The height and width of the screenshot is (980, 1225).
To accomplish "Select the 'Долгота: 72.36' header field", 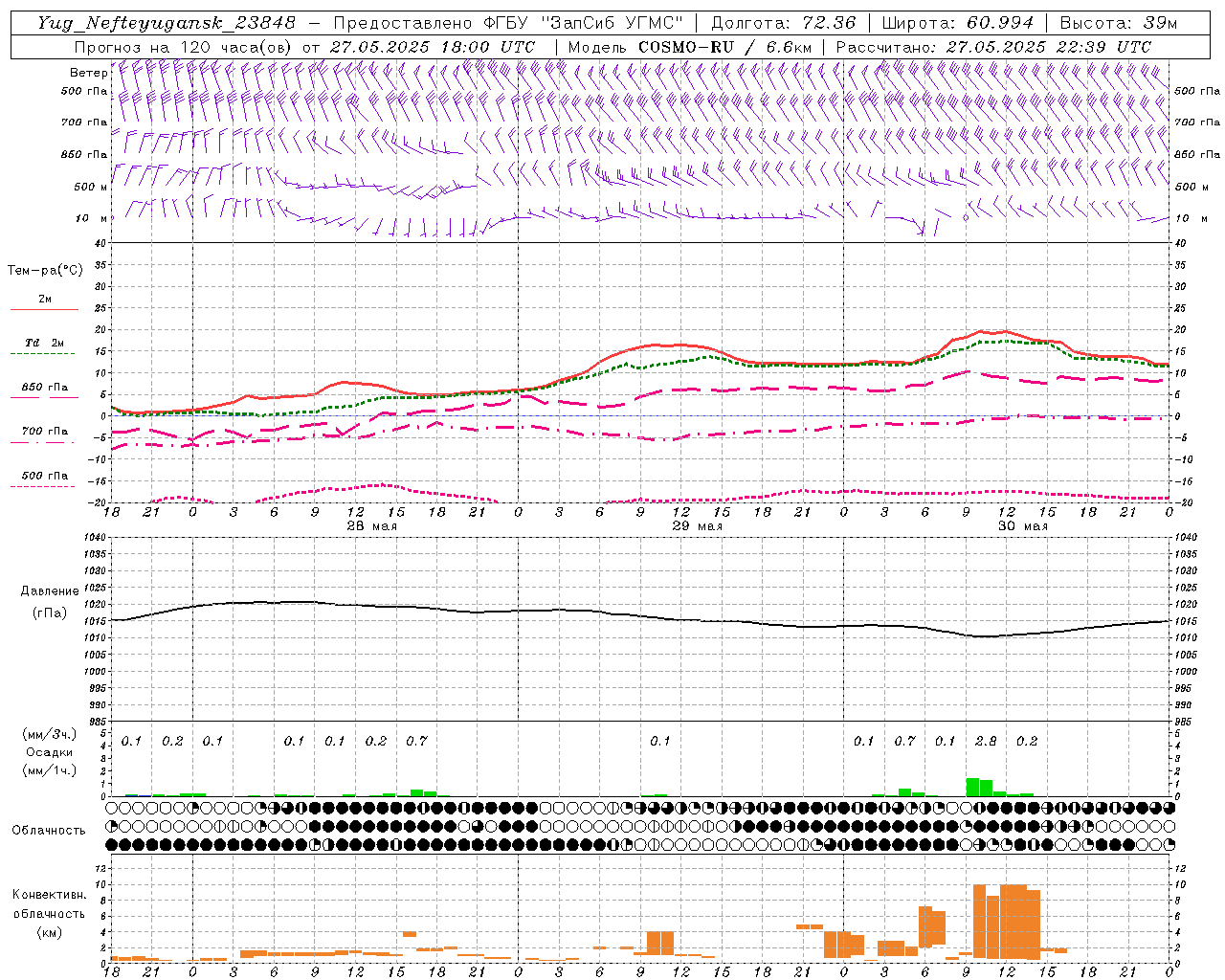I will coord(783,23).
